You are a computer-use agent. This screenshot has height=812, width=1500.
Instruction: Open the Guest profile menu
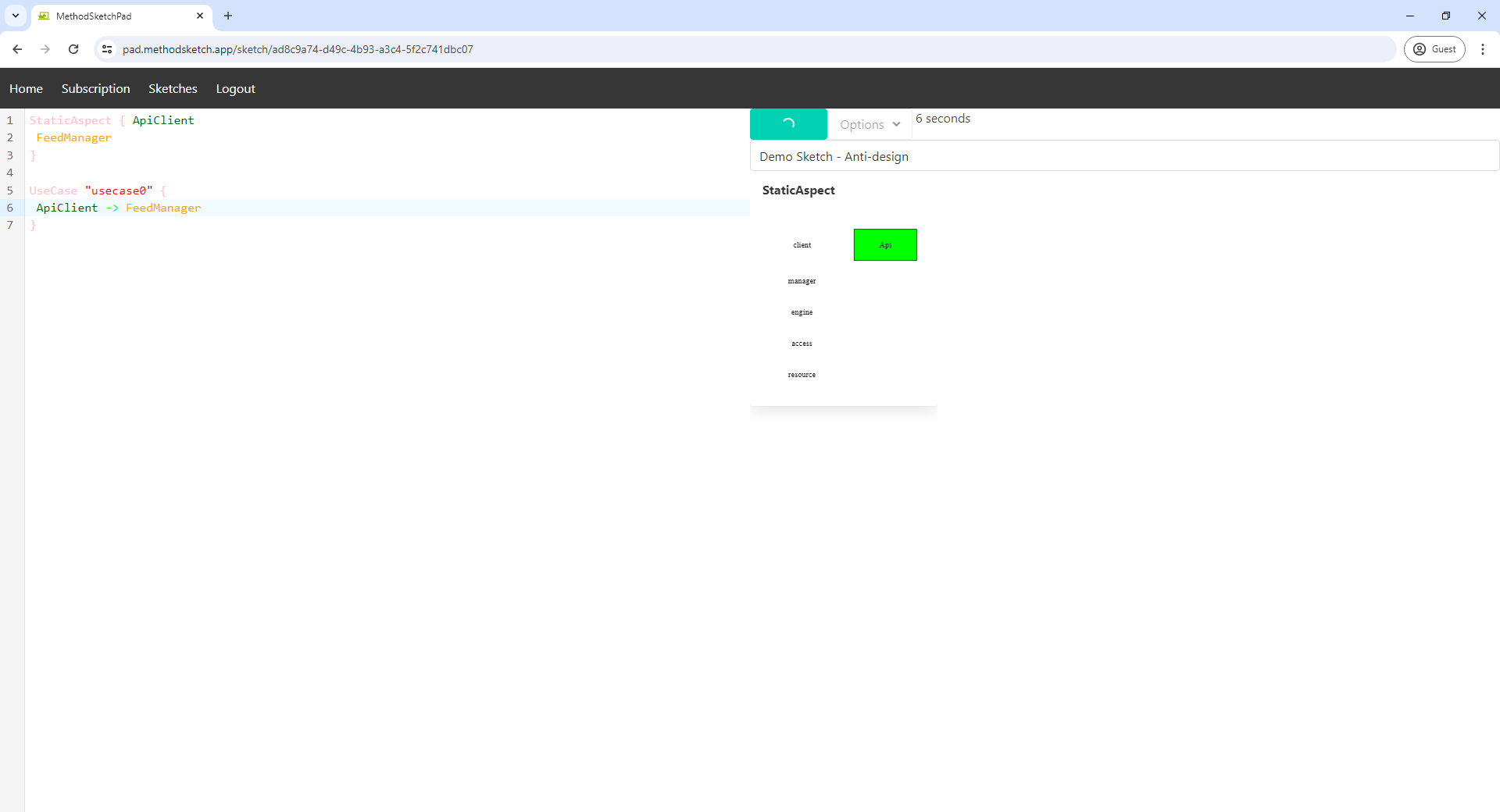tap(1434, 49)
